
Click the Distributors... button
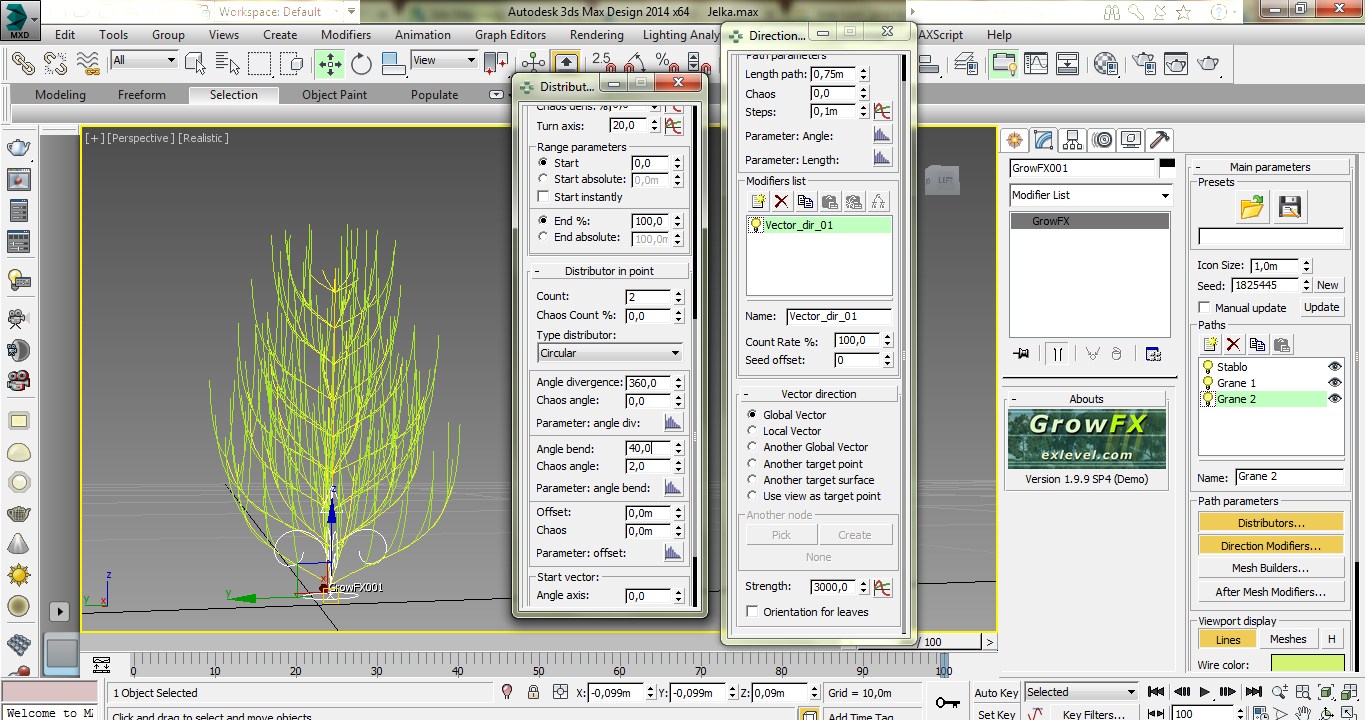click(1271, 523)
